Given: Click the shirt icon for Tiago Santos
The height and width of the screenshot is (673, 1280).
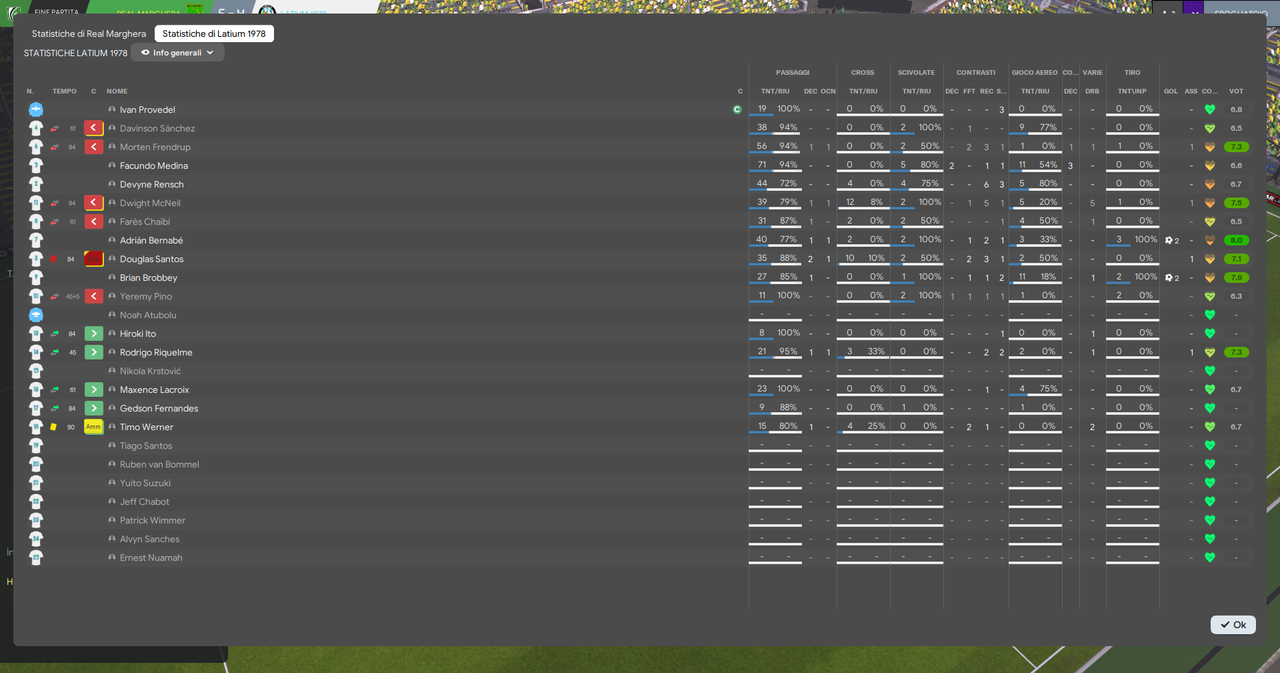Looking at the screenshot, I should (x=36, y=446).
